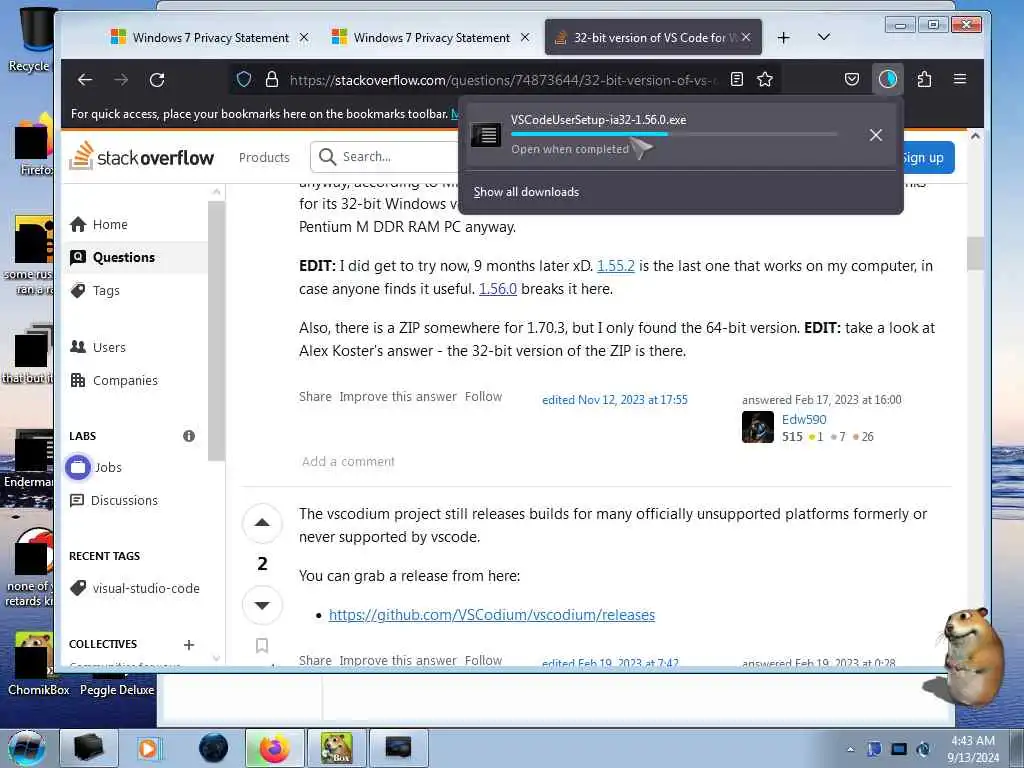Viewport: 1024px width, 768px height.
Task: Focus the Stack Overflow search field
Action: click(385, 157)
